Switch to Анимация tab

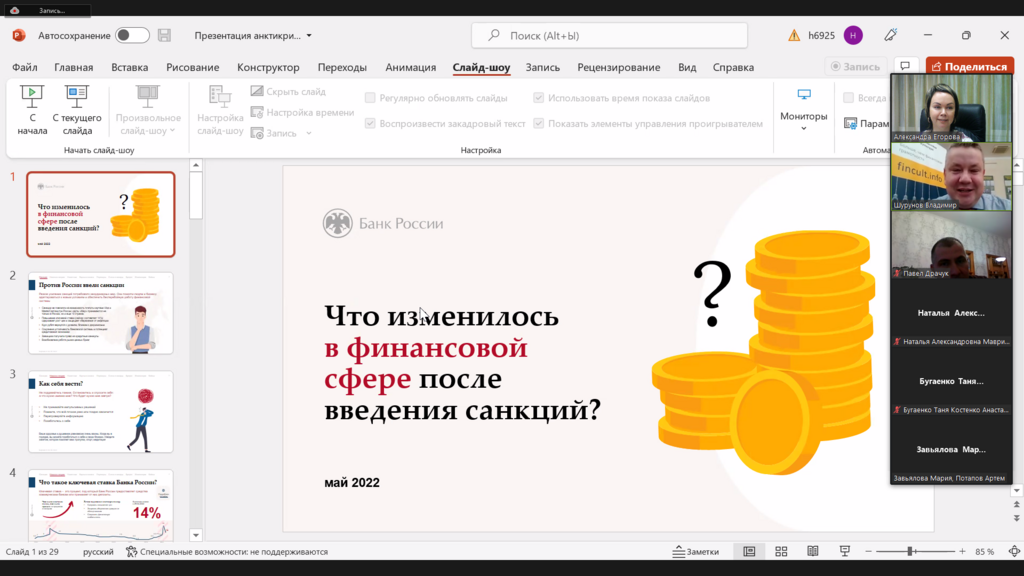pos(411,67)
